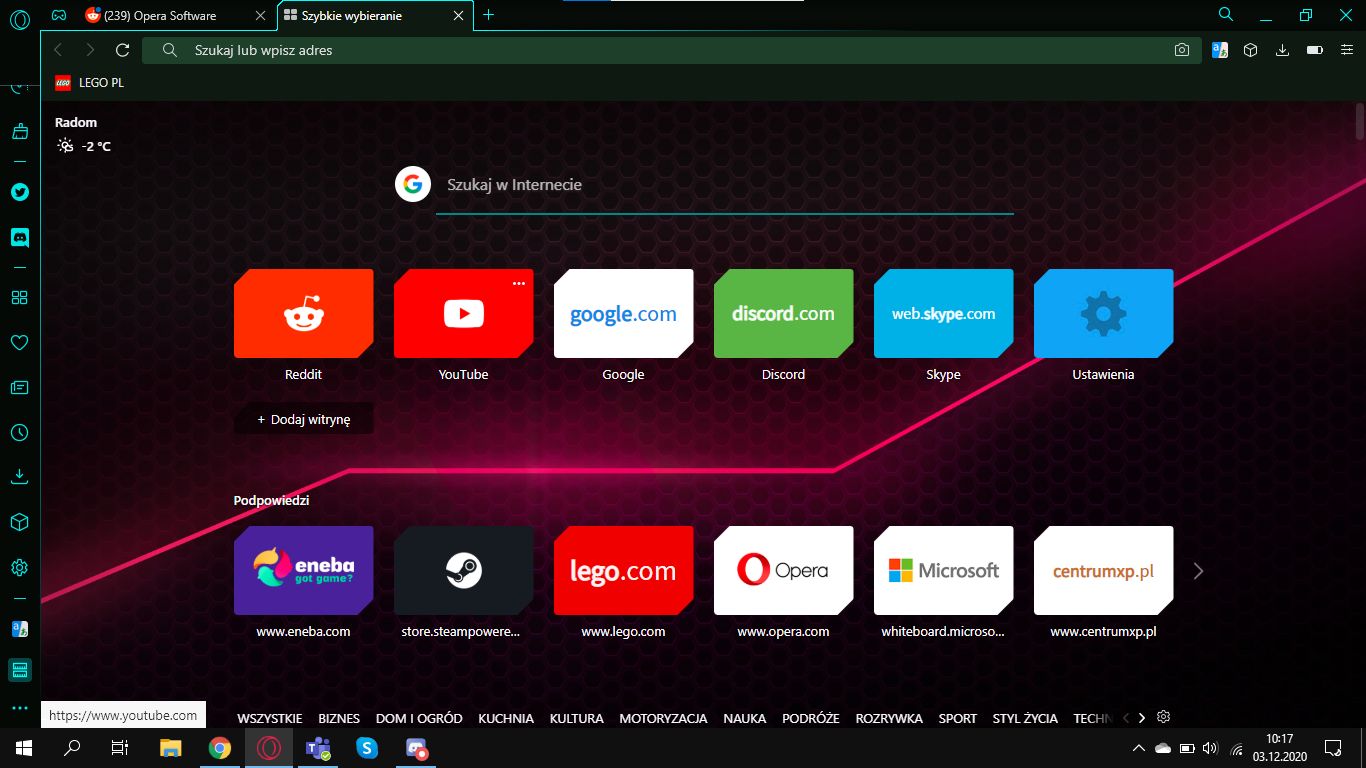Image resolution: width=1366 pixels, height=768 pixels.
Task: Open Discord messenger in the sidebar
Action: (18, 237)
